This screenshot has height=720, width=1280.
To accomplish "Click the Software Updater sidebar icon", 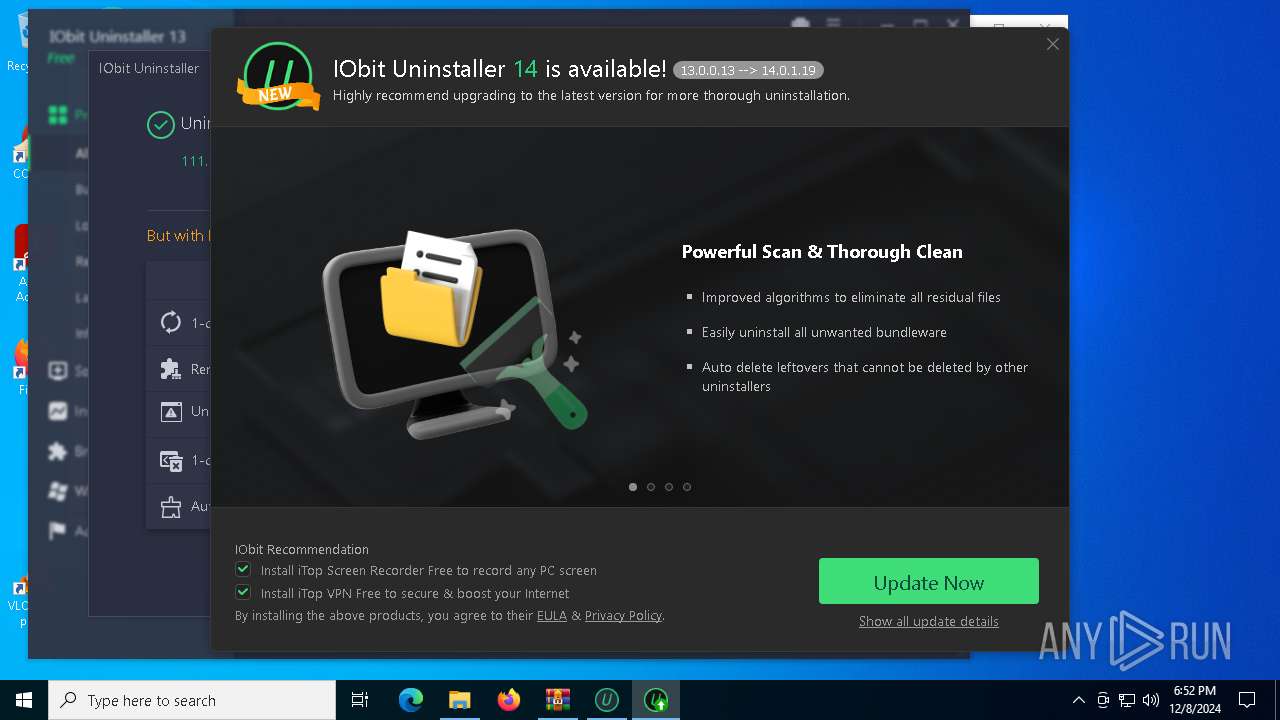I will 58,371.
